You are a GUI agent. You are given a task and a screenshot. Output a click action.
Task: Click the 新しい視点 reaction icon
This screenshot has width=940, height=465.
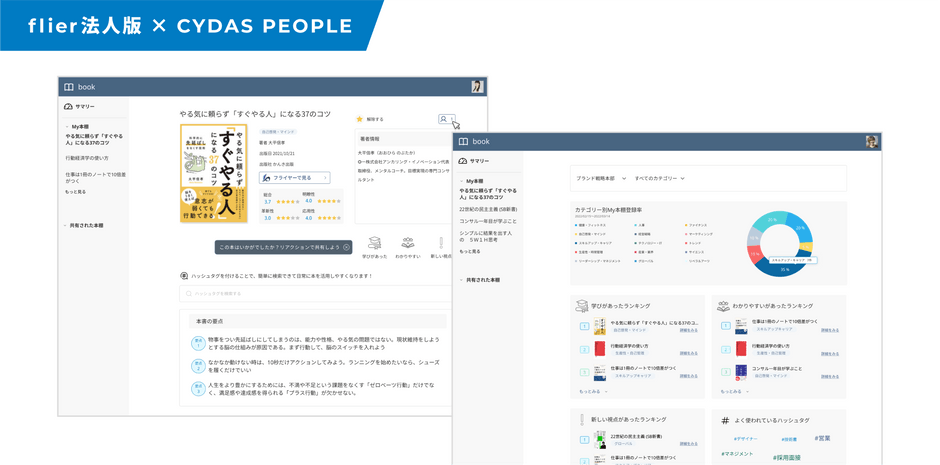[x=441, y=243]
